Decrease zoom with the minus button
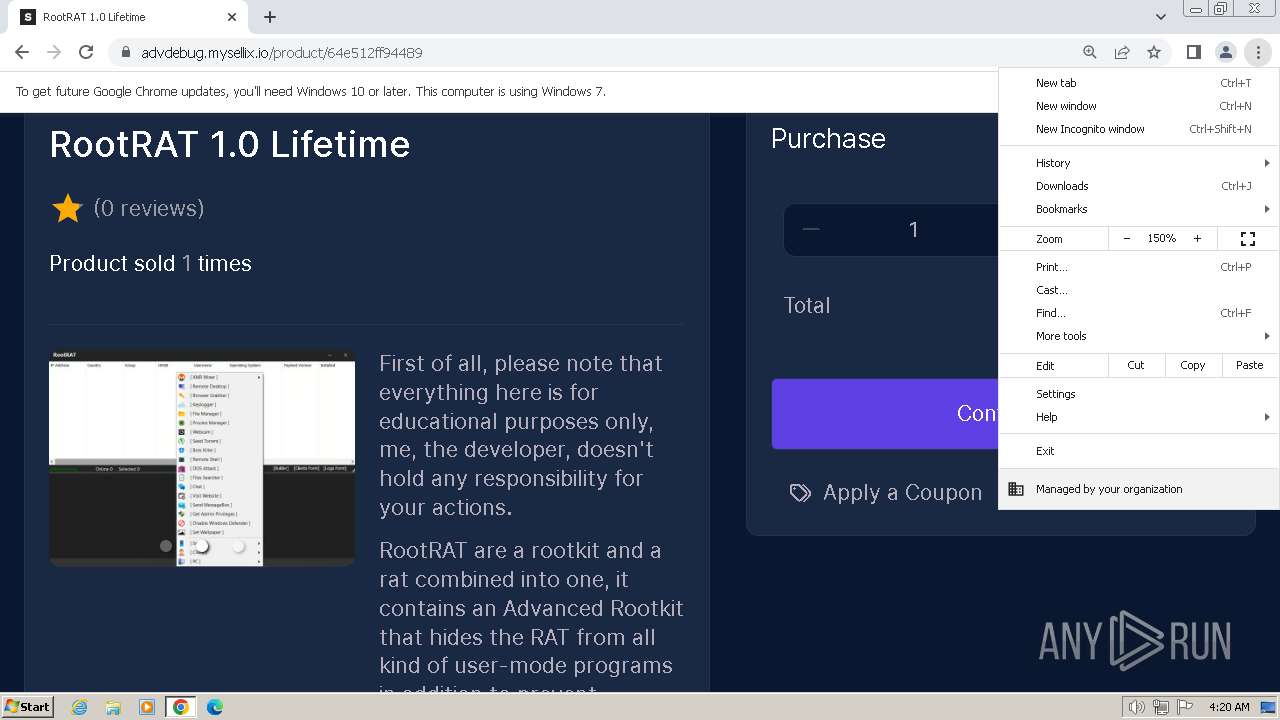 coord(1127,239)
